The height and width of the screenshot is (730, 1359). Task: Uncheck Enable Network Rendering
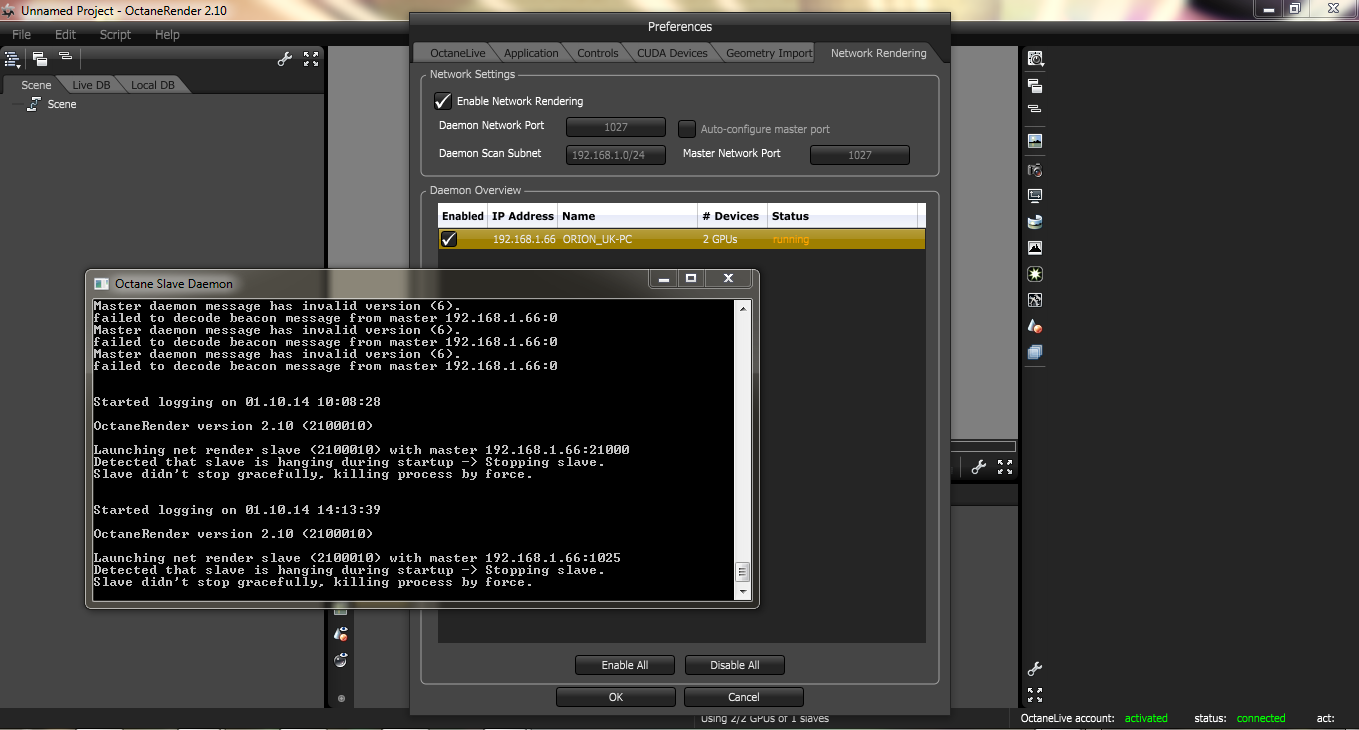(442, 101)
